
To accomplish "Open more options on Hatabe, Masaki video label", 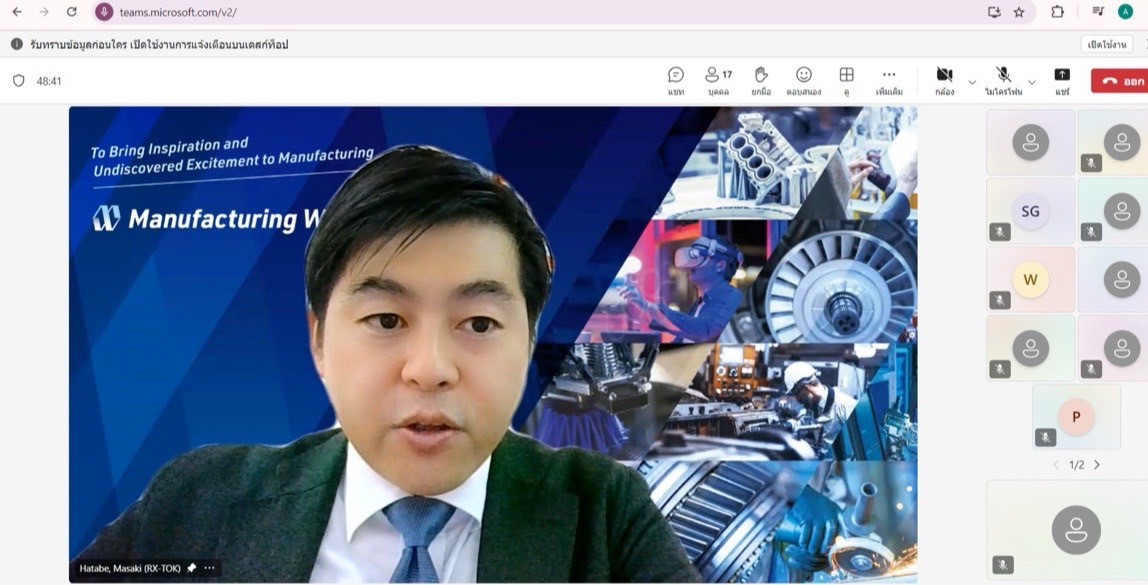I will pos(210,568).
